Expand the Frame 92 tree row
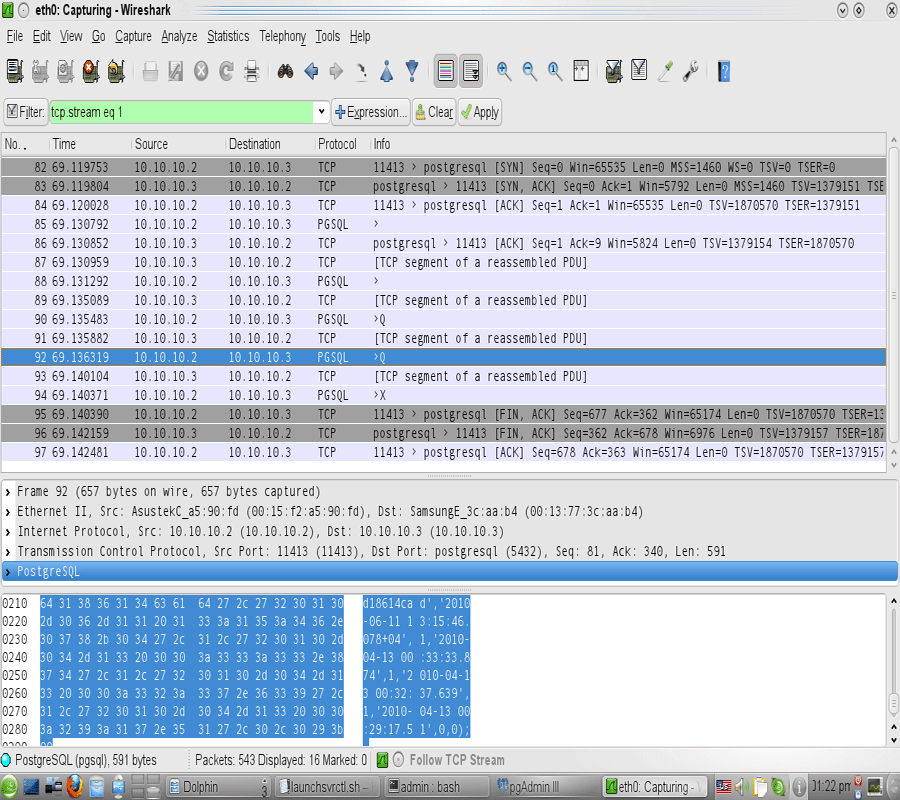900x800 pixels. point(8,492)
